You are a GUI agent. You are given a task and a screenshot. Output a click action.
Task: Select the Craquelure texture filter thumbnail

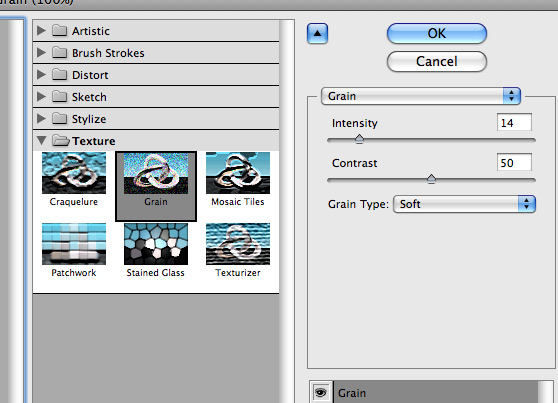pyautogui.click(x=74, y=173)
